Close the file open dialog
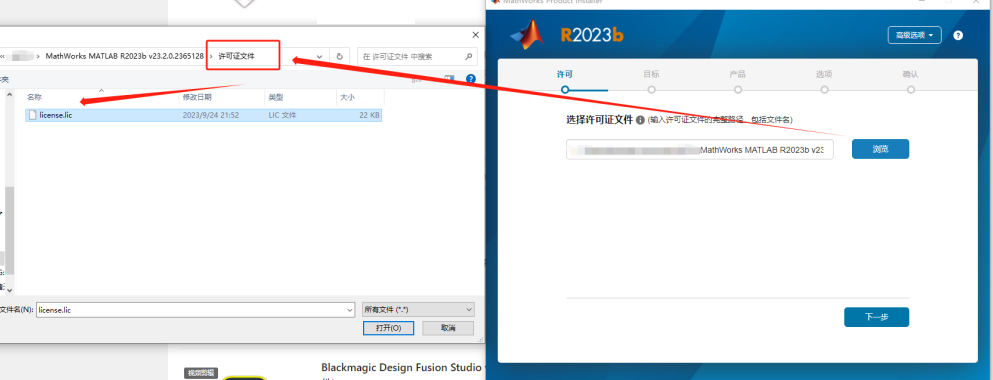993x380 pixels. 476,35
